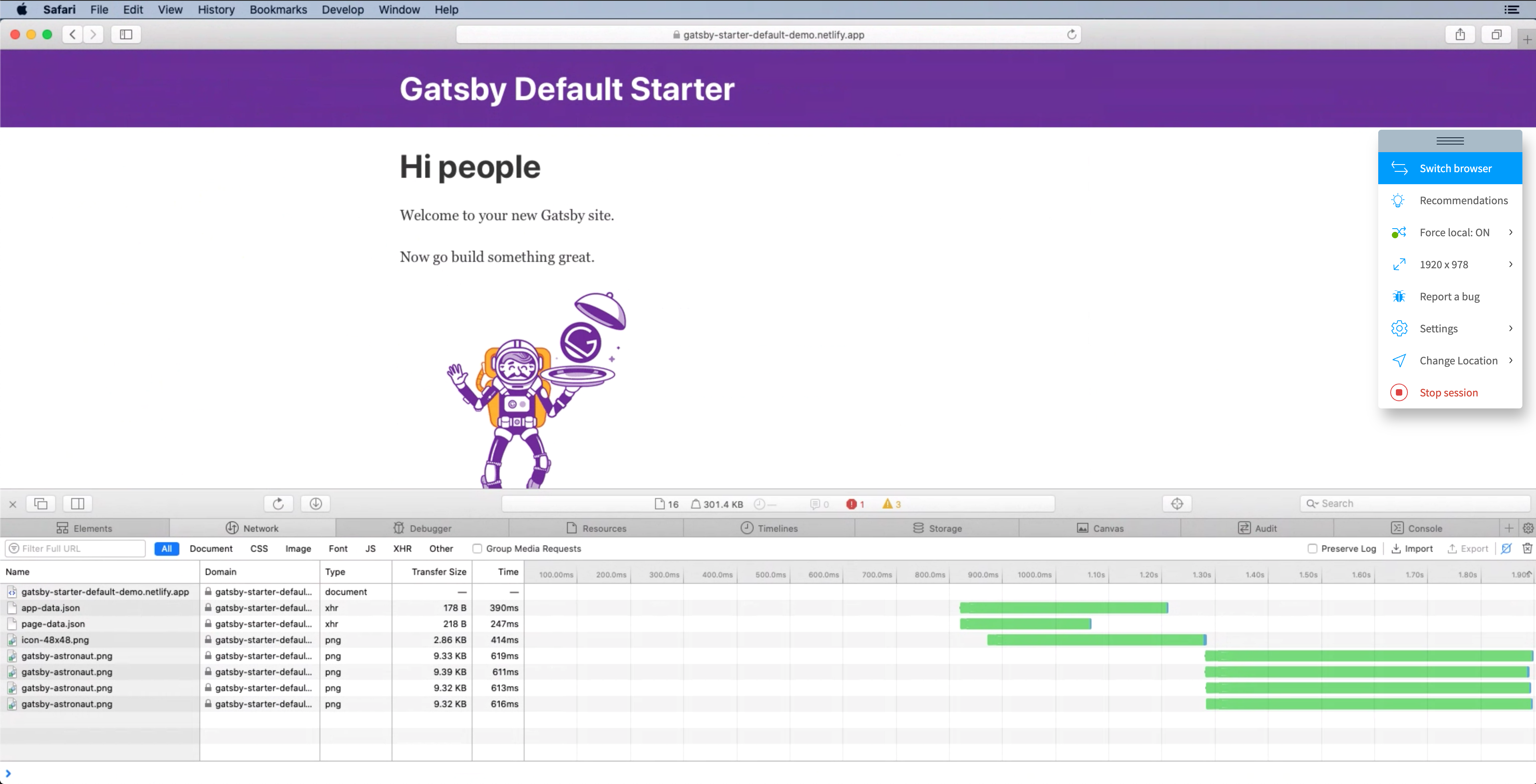This screenshot has height=784, width=1536.
Task: Activate the element selection crosshair icon
Action: (1176, 504)
